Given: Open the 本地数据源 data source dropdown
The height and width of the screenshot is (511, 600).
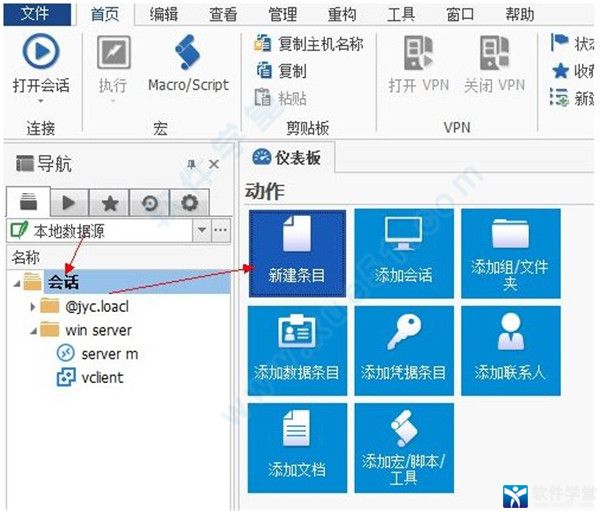Looking at the screenshot, I should (x=202, y=230).
